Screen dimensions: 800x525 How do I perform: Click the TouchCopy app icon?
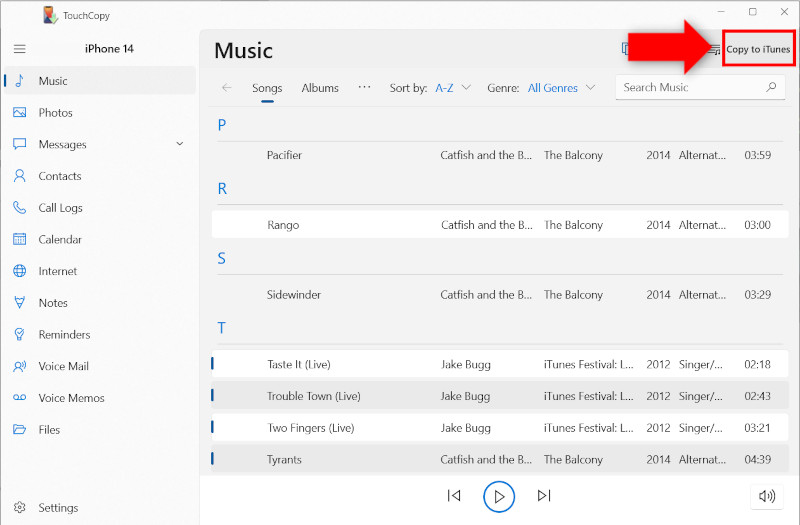tap(50, 15)
